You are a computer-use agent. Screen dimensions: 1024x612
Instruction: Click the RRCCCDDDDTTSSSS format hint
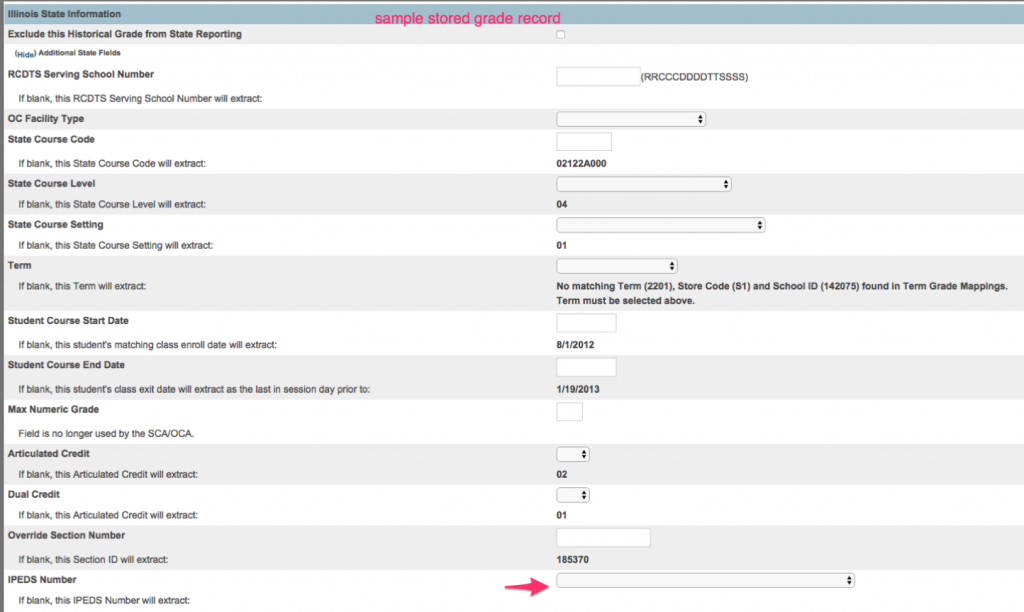tap(694, 77)
